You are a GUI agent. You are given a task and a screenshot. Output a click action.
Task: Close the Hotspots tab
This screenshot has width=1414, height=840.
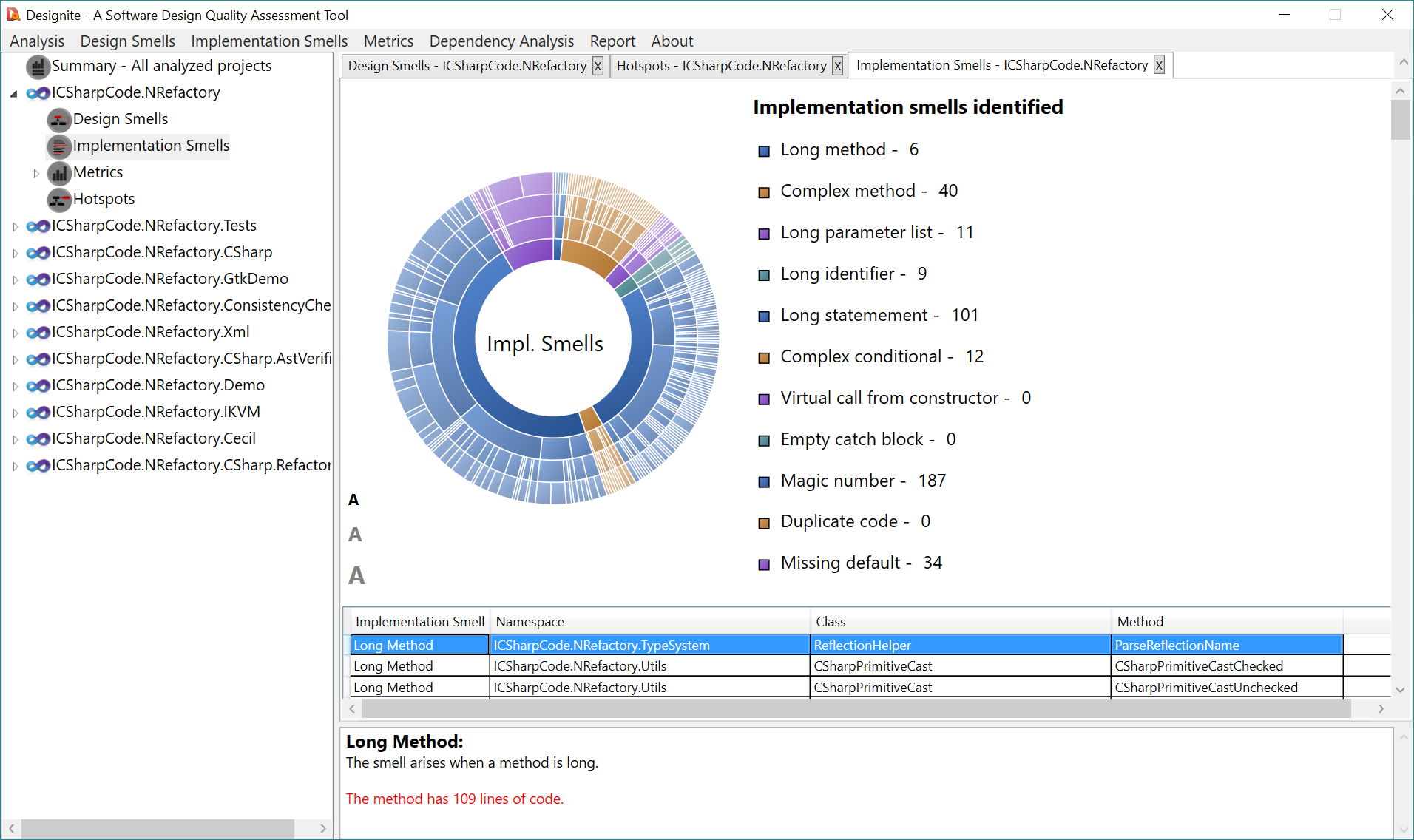(x=837, y=66)
